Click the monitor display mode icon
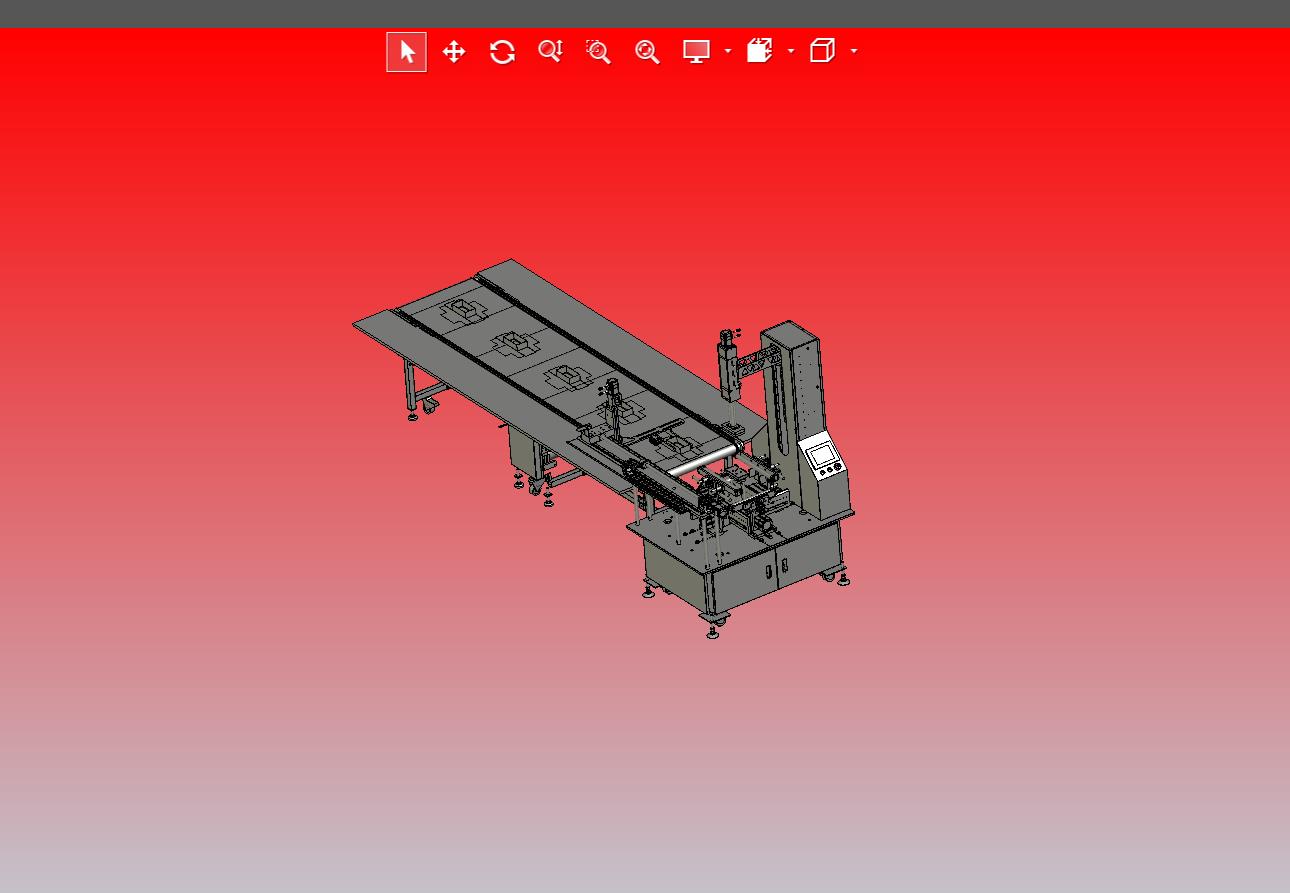 pyautogui.click(x=696, y=52)
